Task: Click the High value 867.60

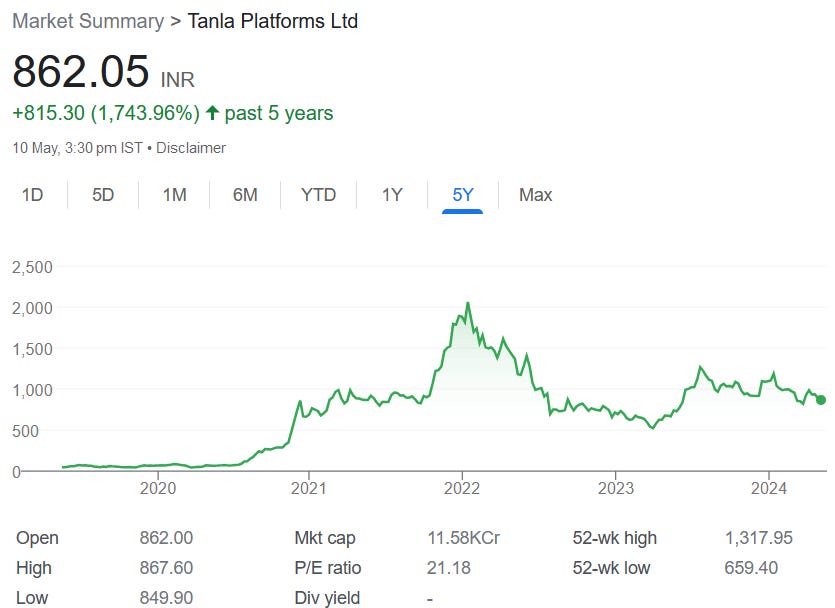Action: [x=166, y=568]
